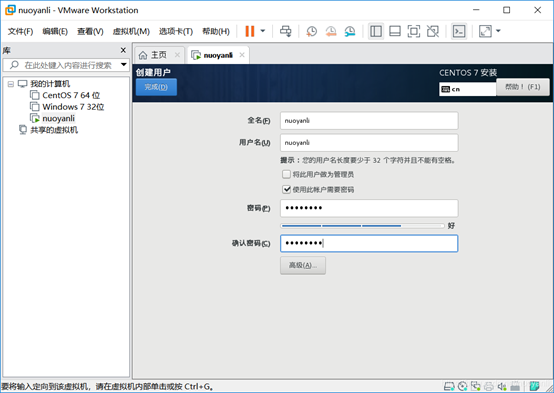This screenshot has height=393, width=554.
Task: Open the 虚拟机(M) menu
Action: [131, 31]
